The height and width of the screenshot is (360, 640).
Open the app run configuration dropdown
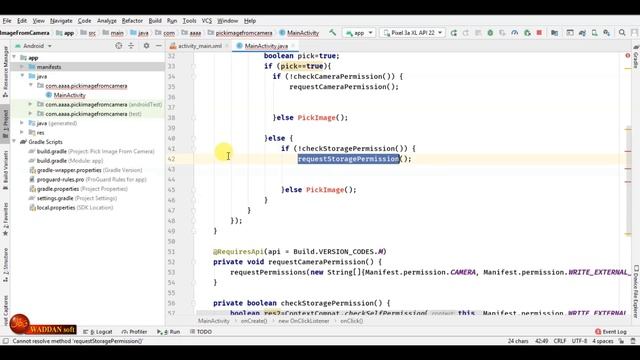(x=359, y=33)
